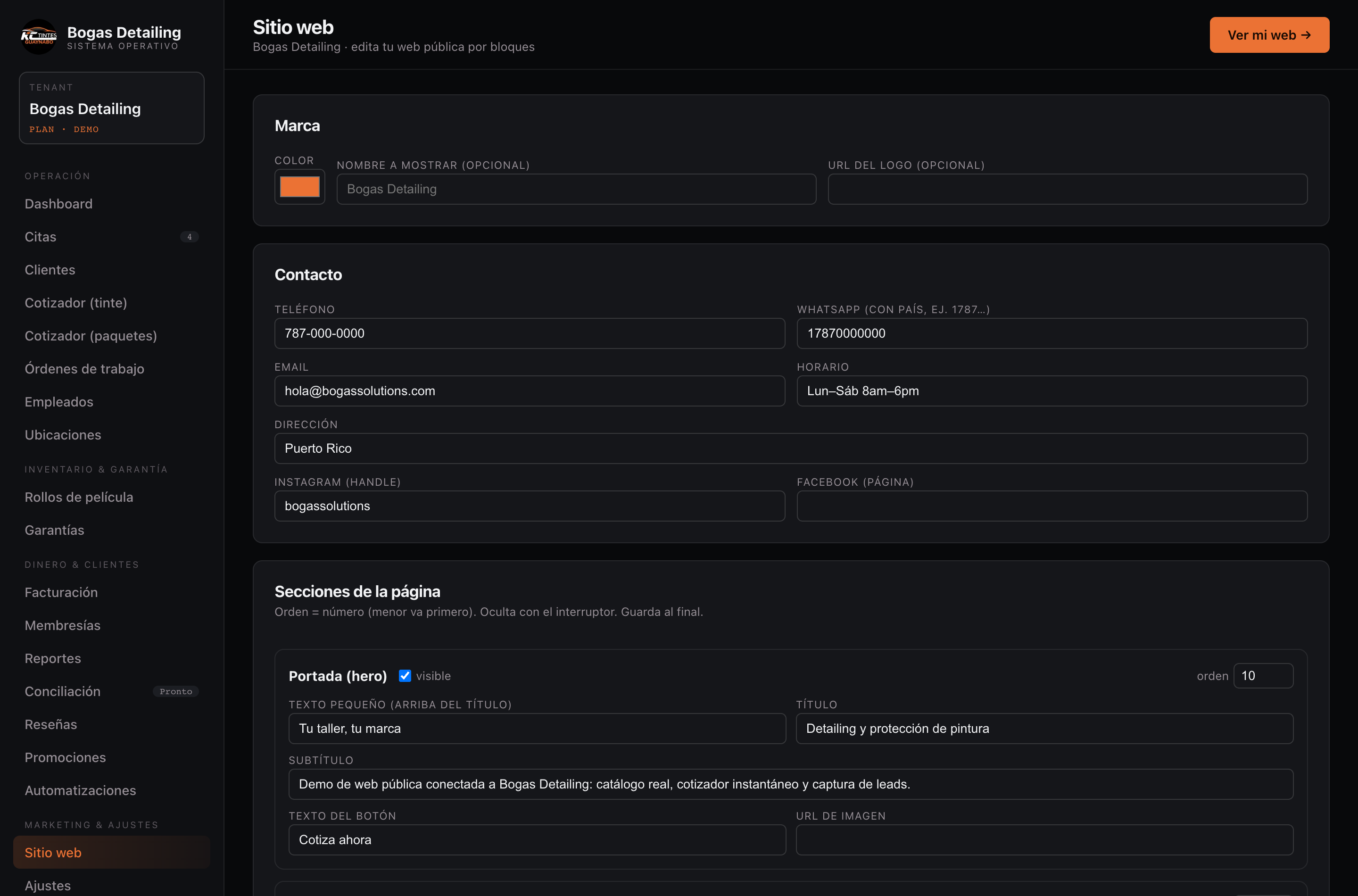Select Cotizador (paquetes) in sidebar
The width and height of the screenshot is (1358, 896).
(111, 336)
